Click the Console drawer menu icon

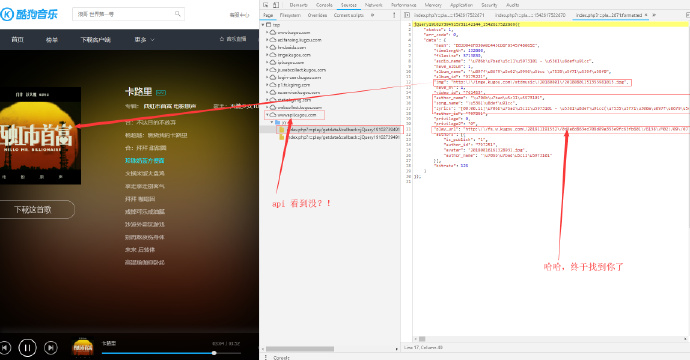(x=266, y=357)
